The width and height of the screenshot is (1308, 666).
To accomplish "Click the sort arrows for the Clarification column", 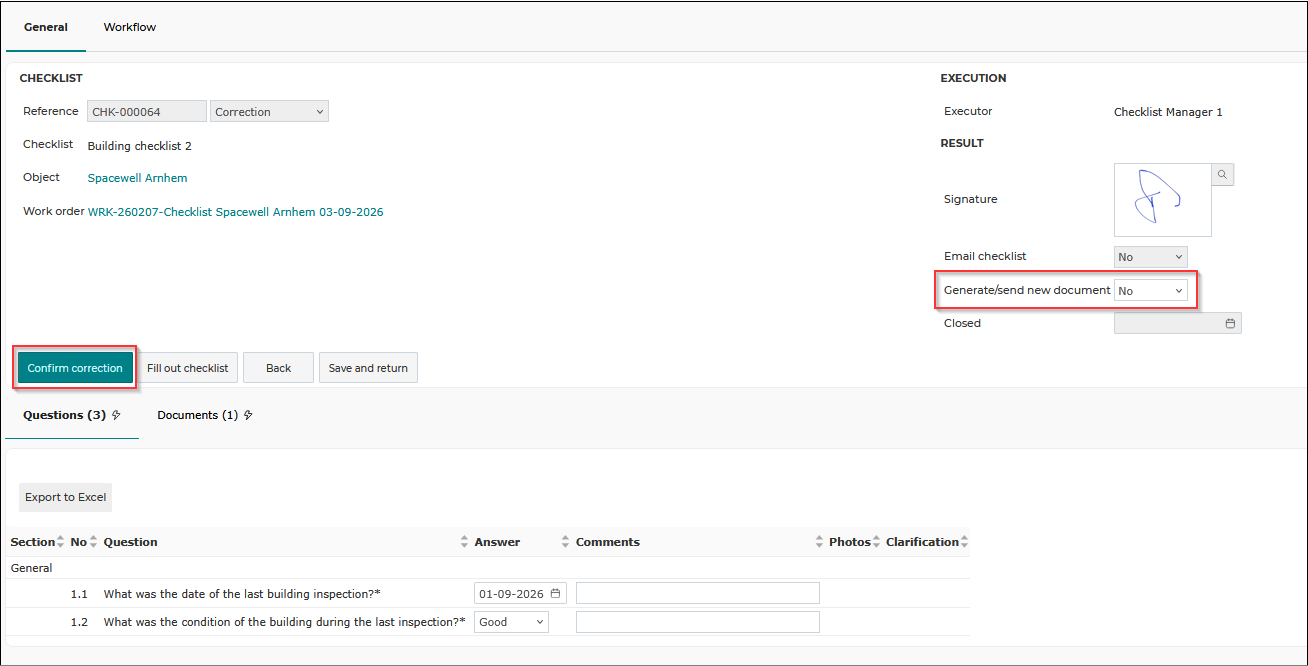I will click(x=965, y=542).
